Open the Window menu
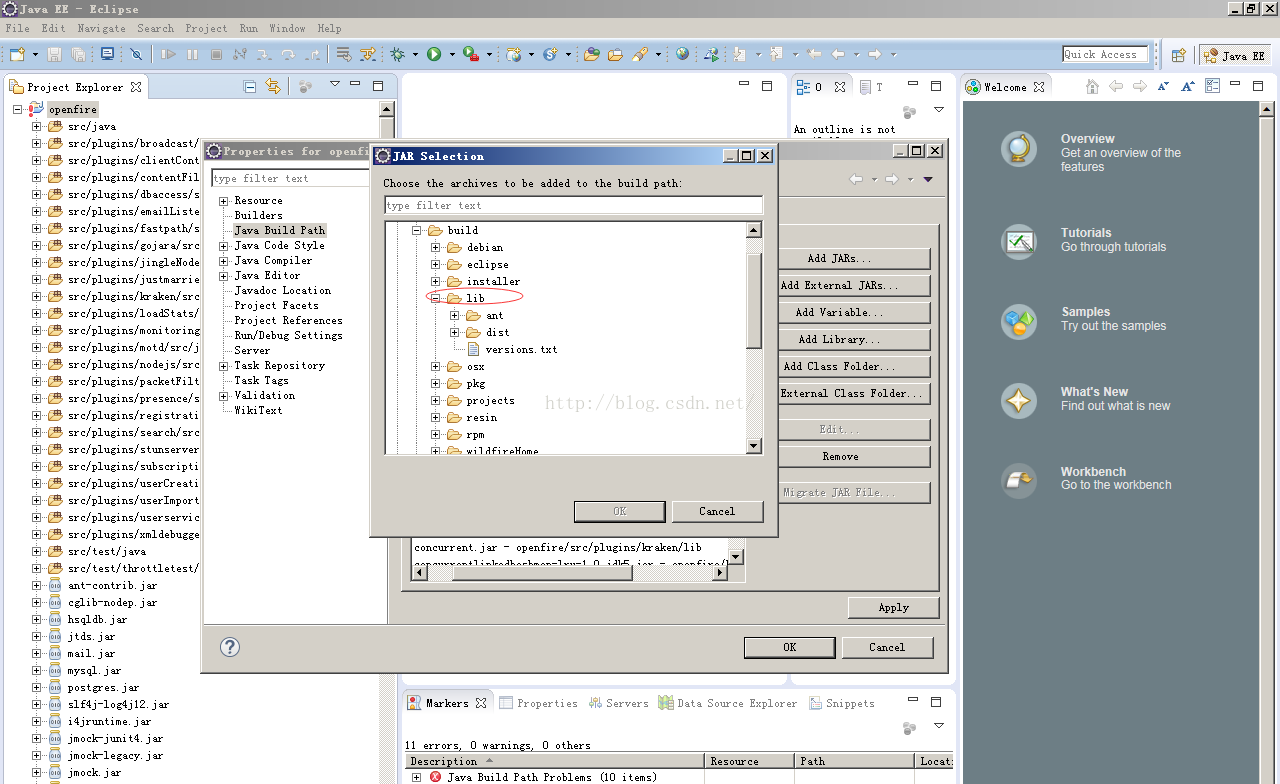Viewport: 1280px width, 784px height. 288,29
